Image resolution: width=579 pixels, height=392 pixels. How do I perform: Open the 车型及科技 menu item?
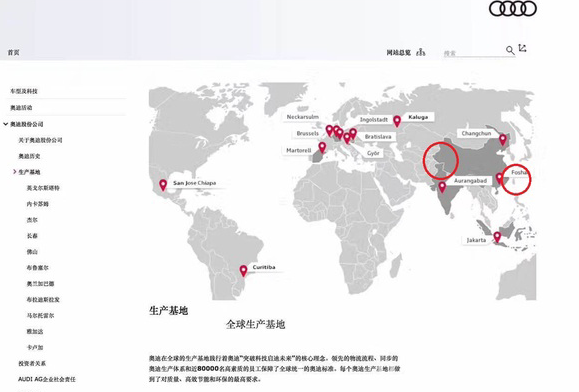(x=24, y=91)
